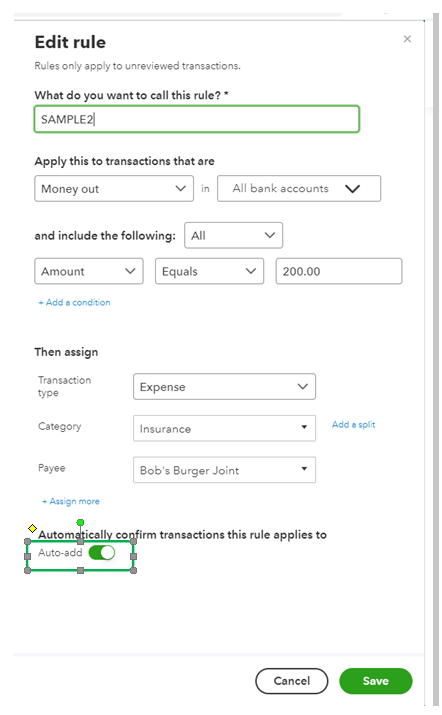Click the Cancel button
Image resolution: width=442 pixels, height=715 pixels.
(x=291, y=681)
